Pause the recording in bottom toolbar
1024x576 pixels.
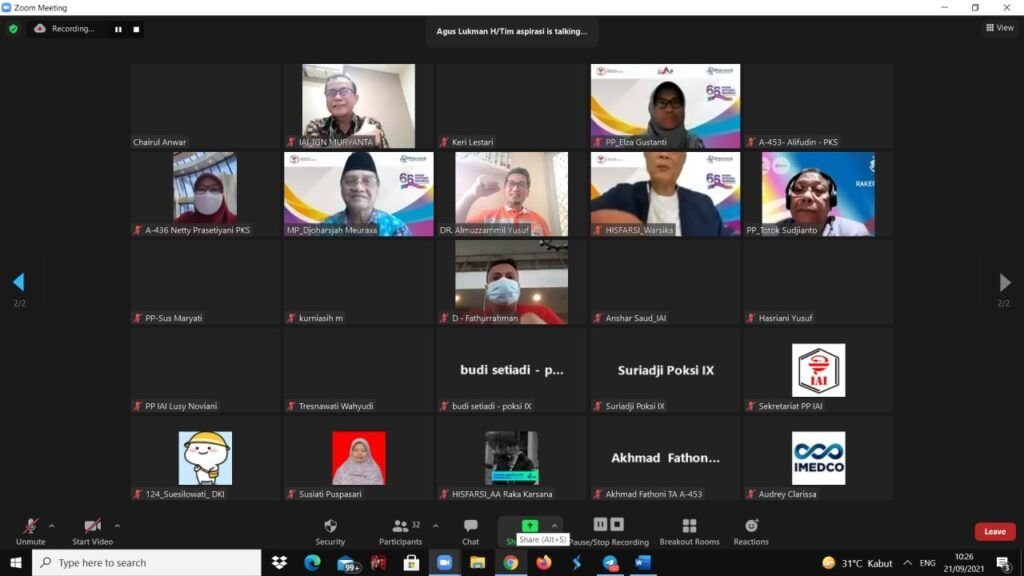coord(600,524)
